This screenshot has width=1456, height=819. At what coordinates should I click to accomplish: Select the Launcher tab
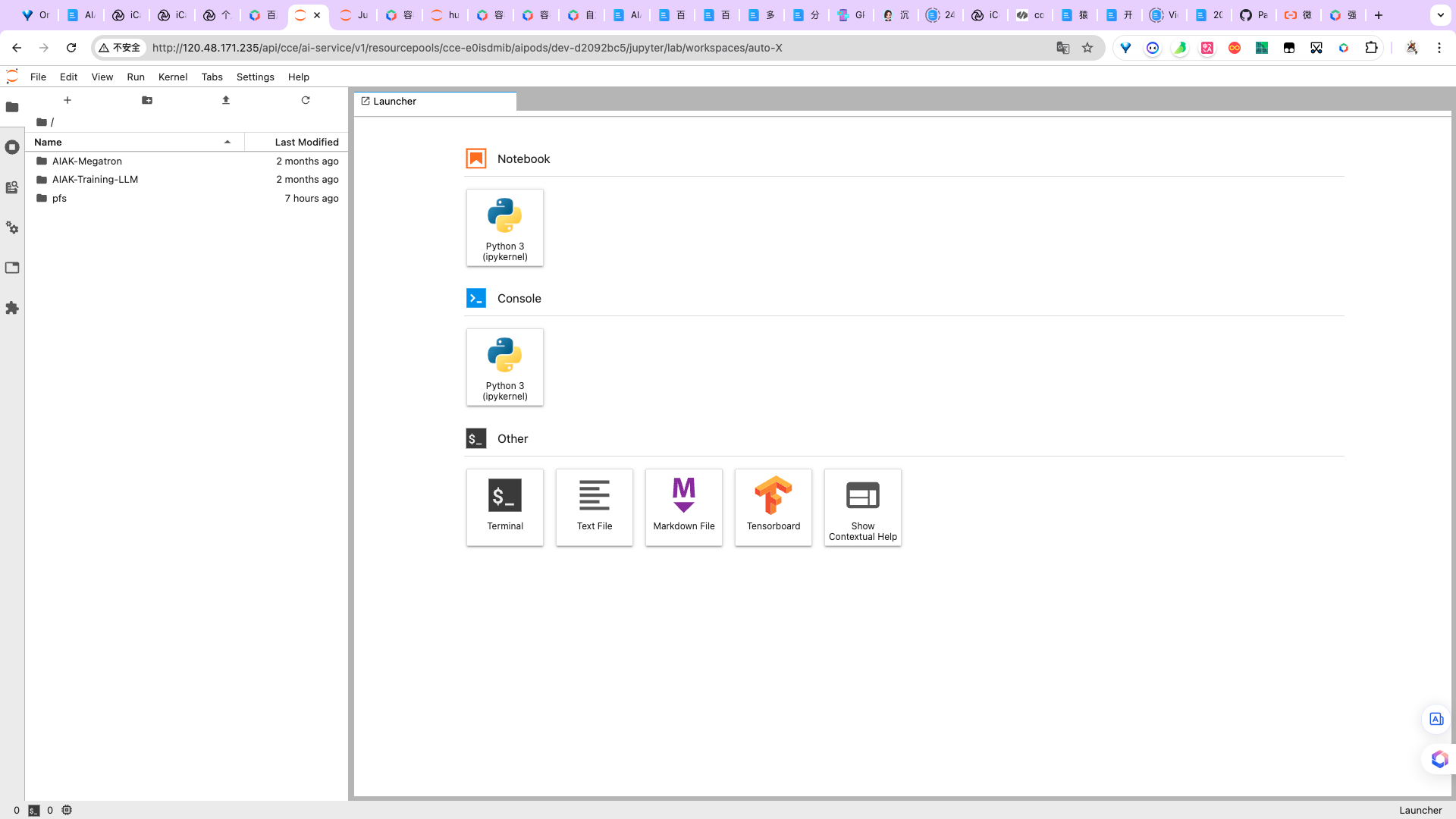435,102
